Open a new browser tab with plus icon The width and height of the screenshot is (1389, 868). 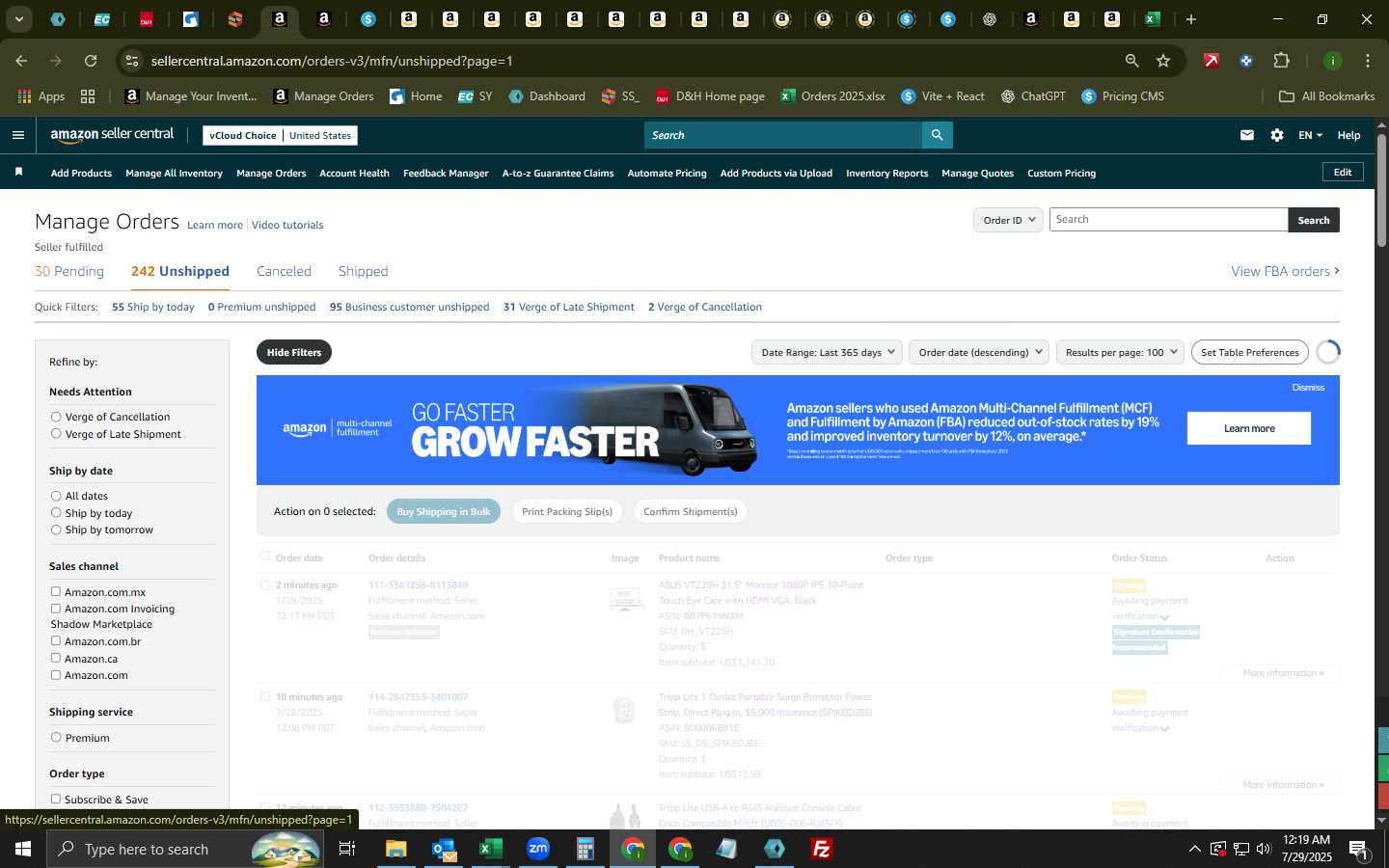point(1191,19)
